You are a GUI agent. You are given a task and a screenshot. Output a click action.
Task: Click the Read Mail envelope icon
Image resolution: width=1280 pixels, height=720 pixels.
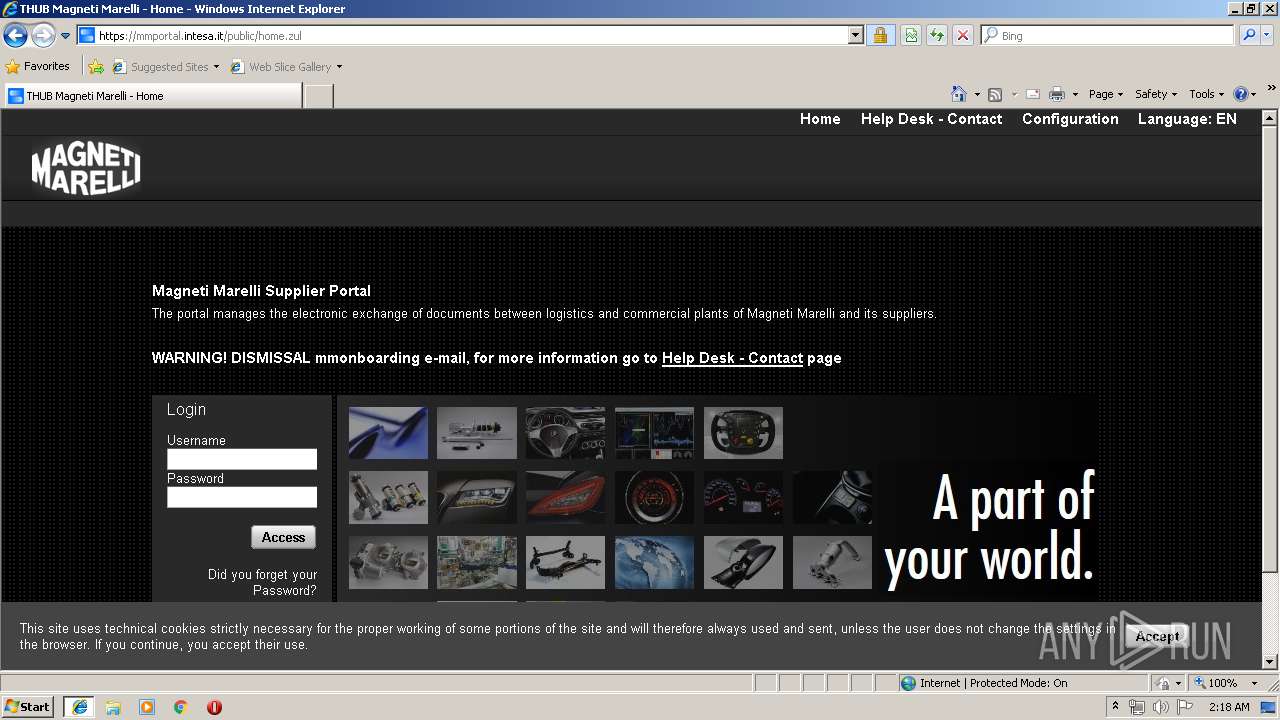(x=1033, y=94)
